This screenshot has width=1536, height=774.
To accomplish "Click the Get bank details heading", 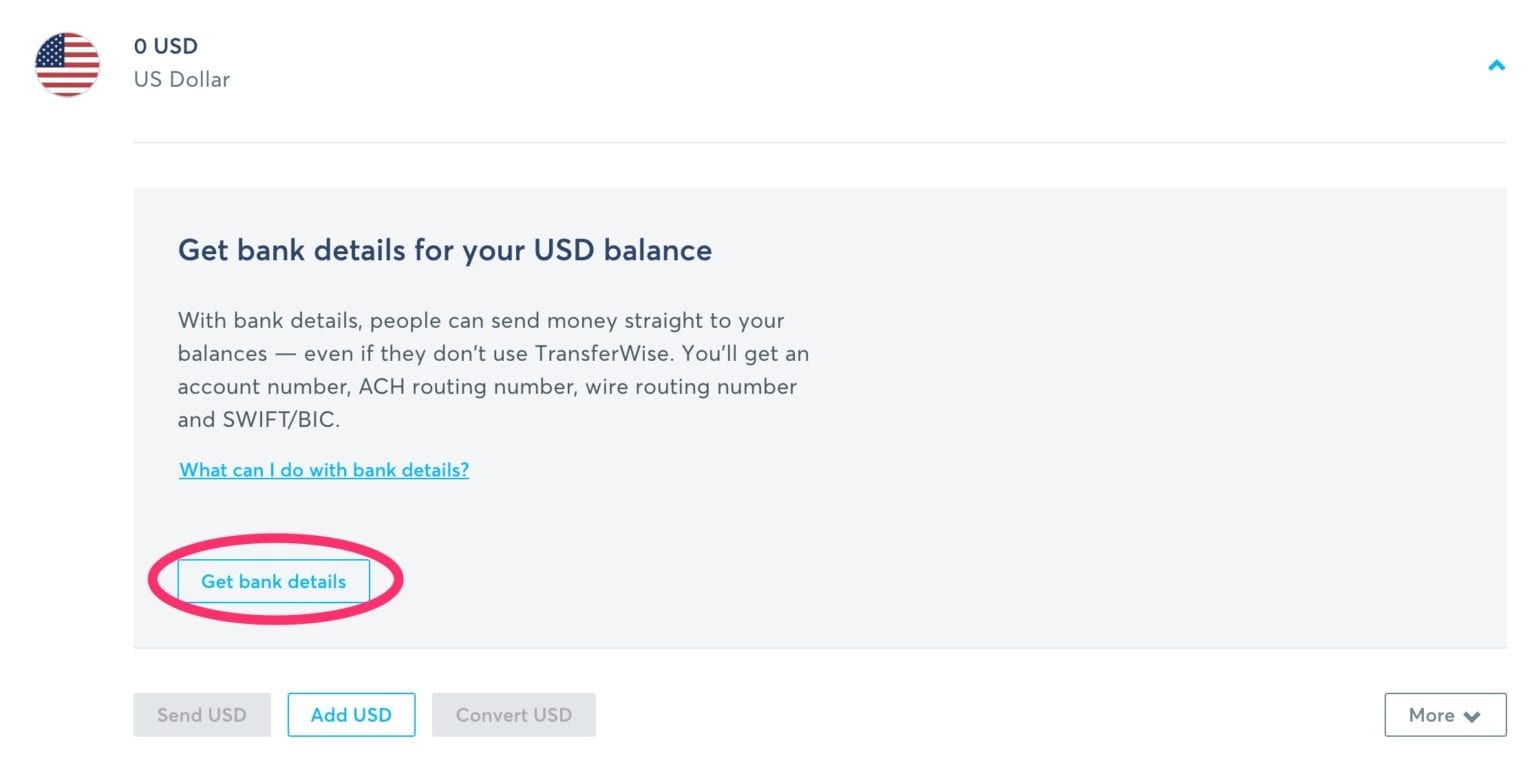I will click(x=444, y=250).
